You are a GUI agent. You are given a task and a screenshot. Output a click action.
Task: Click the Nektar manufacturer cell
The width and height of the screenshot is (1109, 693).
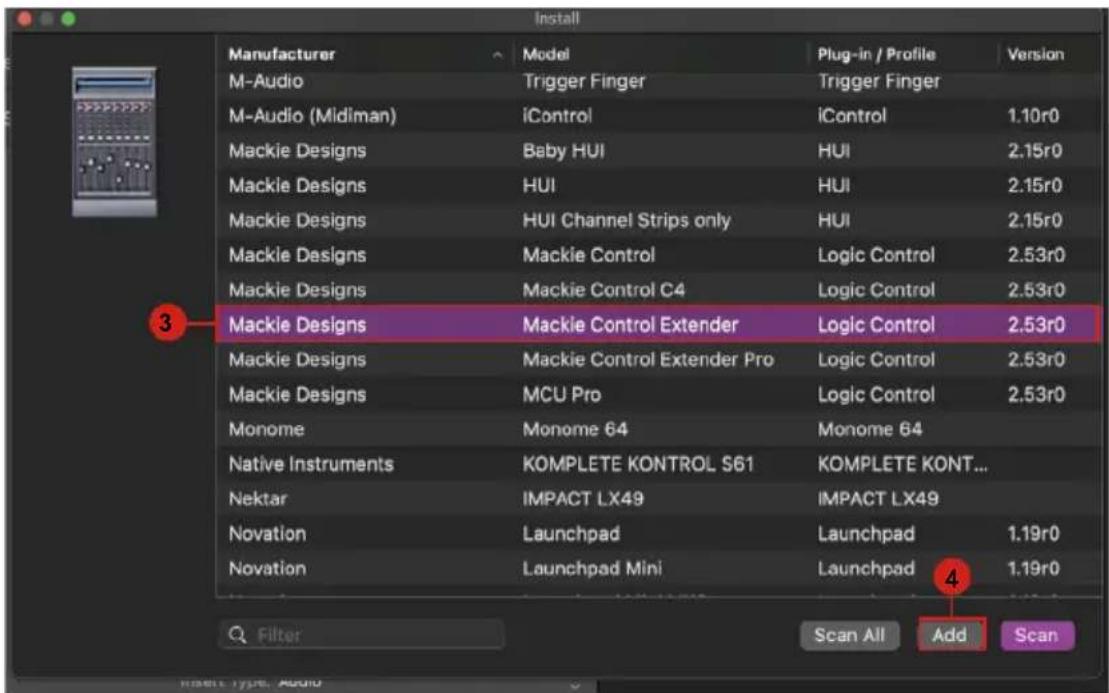click(257, 499)
